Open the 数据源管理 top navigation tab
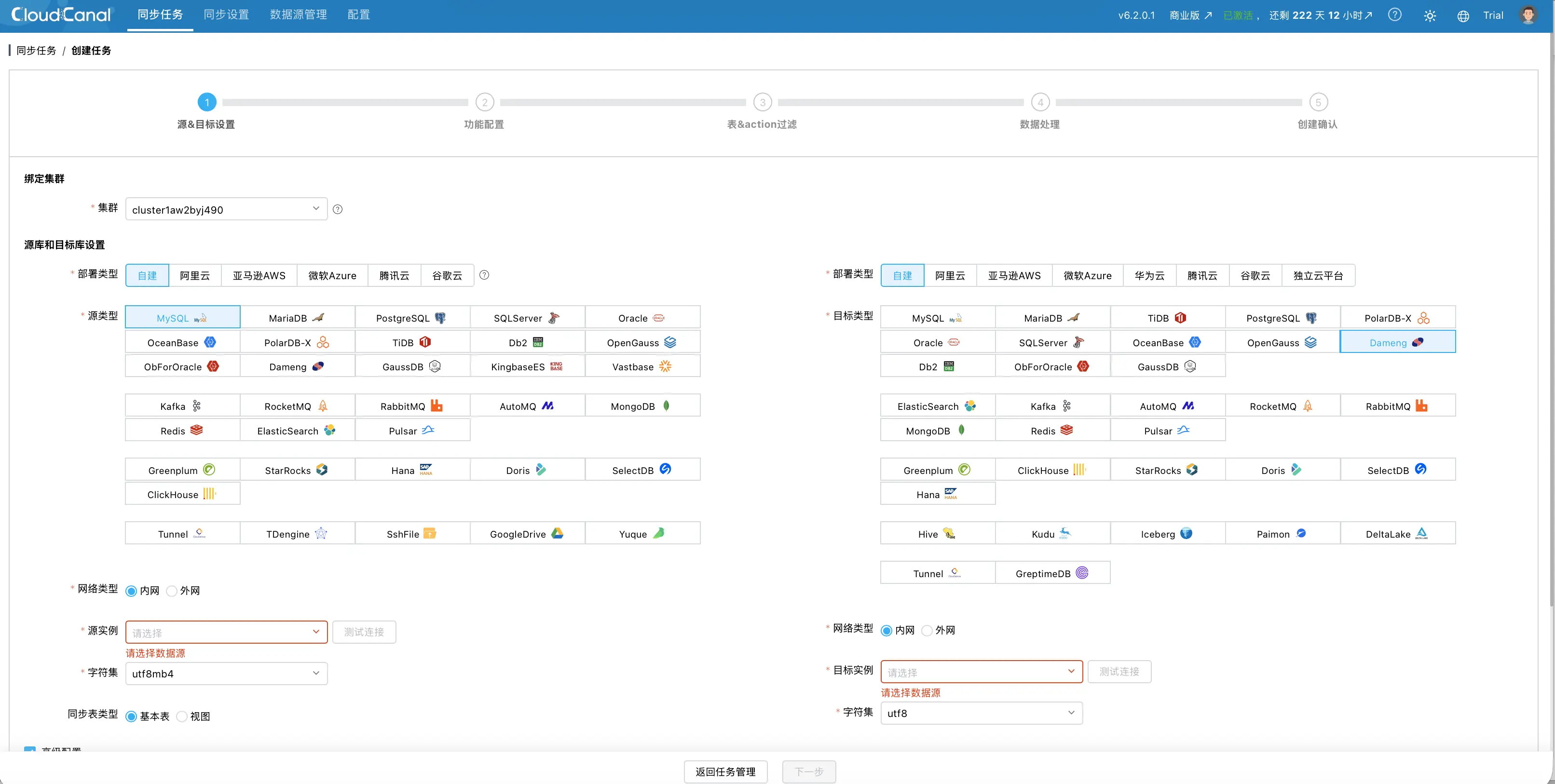The image size is (1555, 784). click(x=298, y=14)
